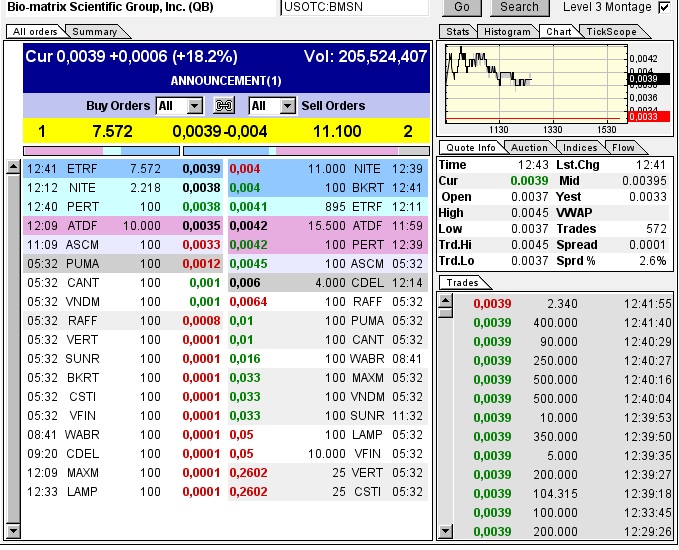Focus the USOTC:BMSN symbol field
This screenshot has height=550, width=679.
coord(355,7)
